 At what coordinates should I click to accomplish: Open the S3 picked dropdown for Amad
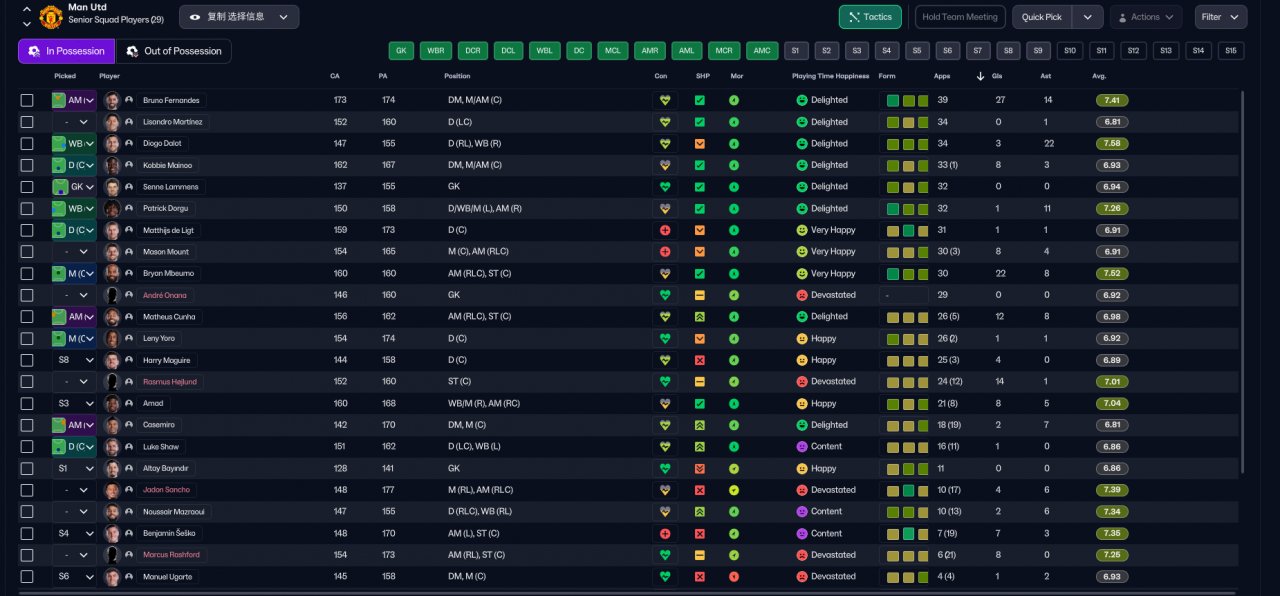(74, 404)
